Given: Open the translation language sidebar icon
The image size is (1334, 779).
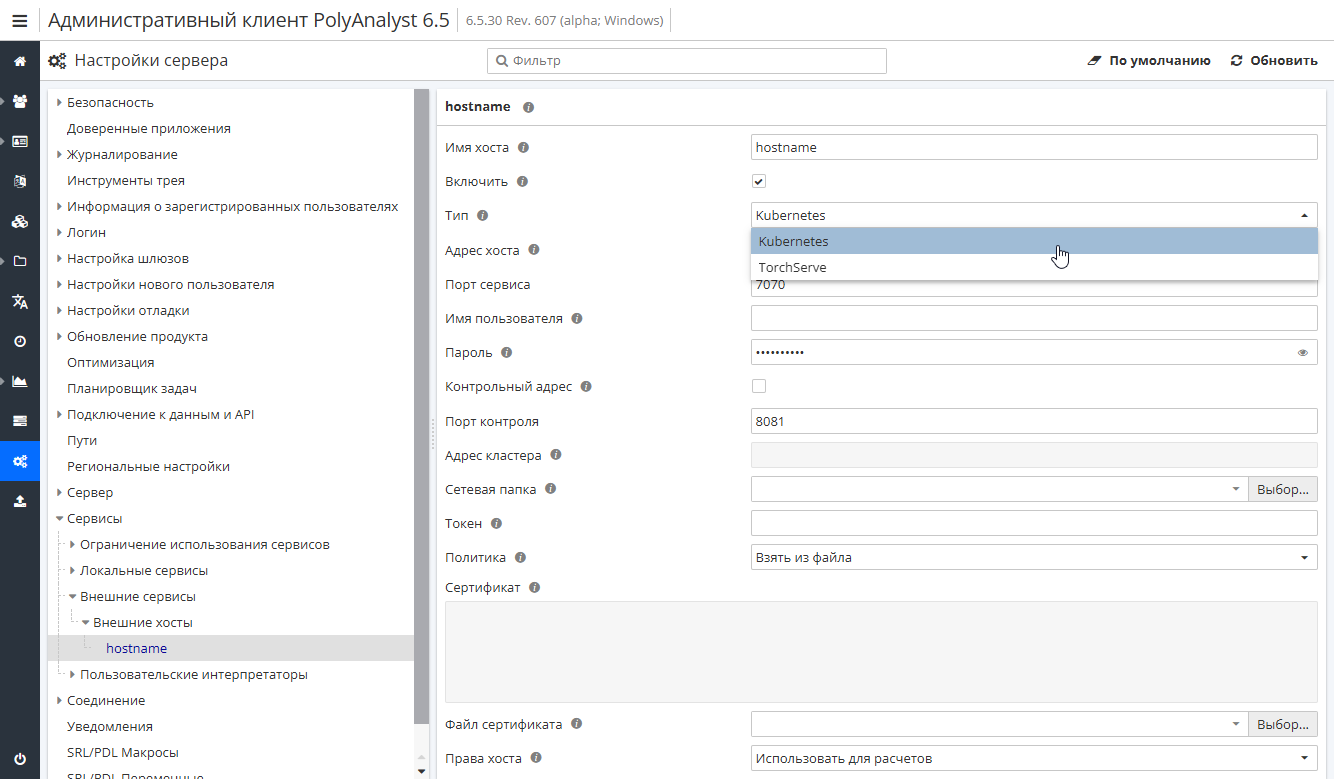Looking at the screenshot, I should point(20,301).
